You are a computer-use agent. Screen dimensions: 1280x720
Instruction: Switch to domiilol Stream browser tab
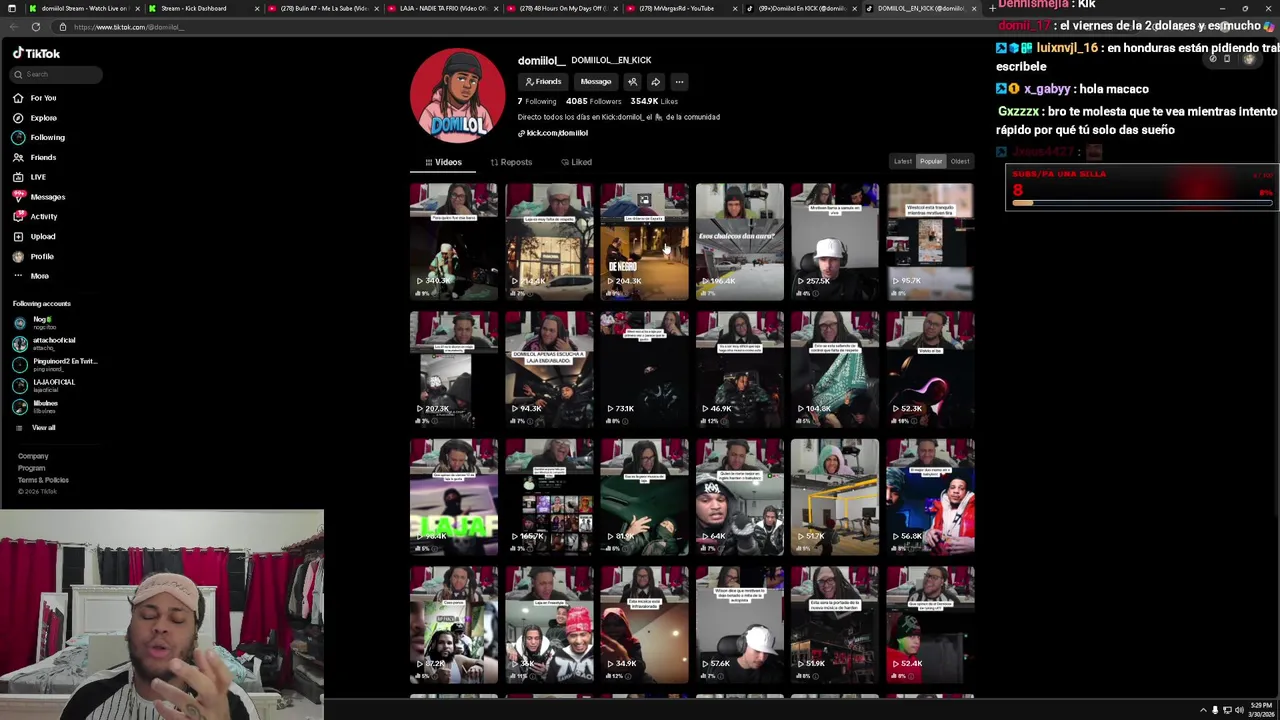click(83, 8)
